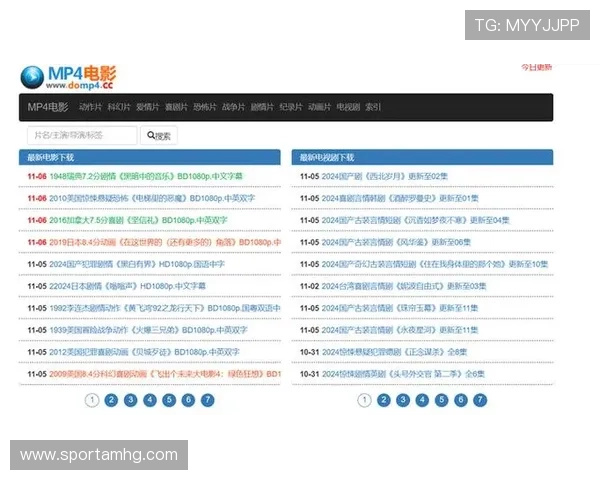
Task: Open the 电视剧 category
Action: pyautogui.click(x=348, y=107)
